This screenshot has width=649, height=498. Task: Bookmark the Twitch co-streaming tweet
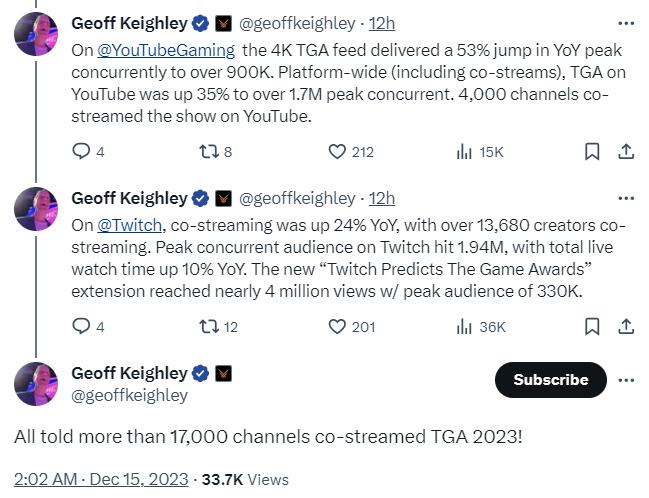[x=592, y=326]
